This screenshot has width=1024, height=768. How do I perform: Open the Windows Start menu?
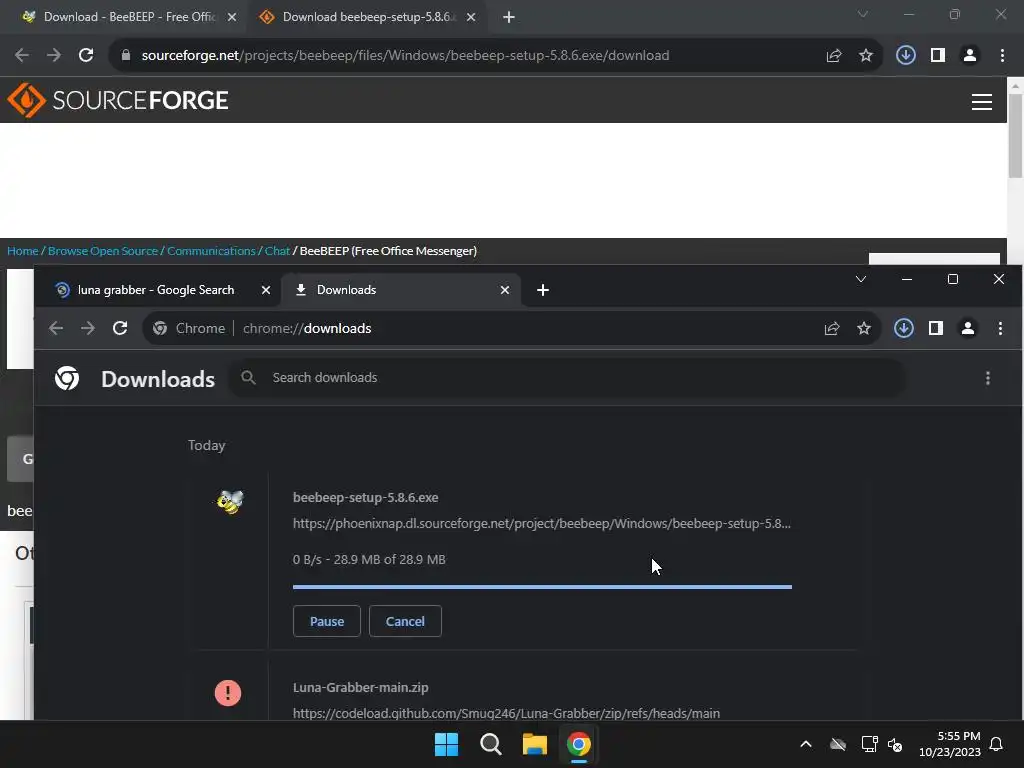(x=447, y=744)
